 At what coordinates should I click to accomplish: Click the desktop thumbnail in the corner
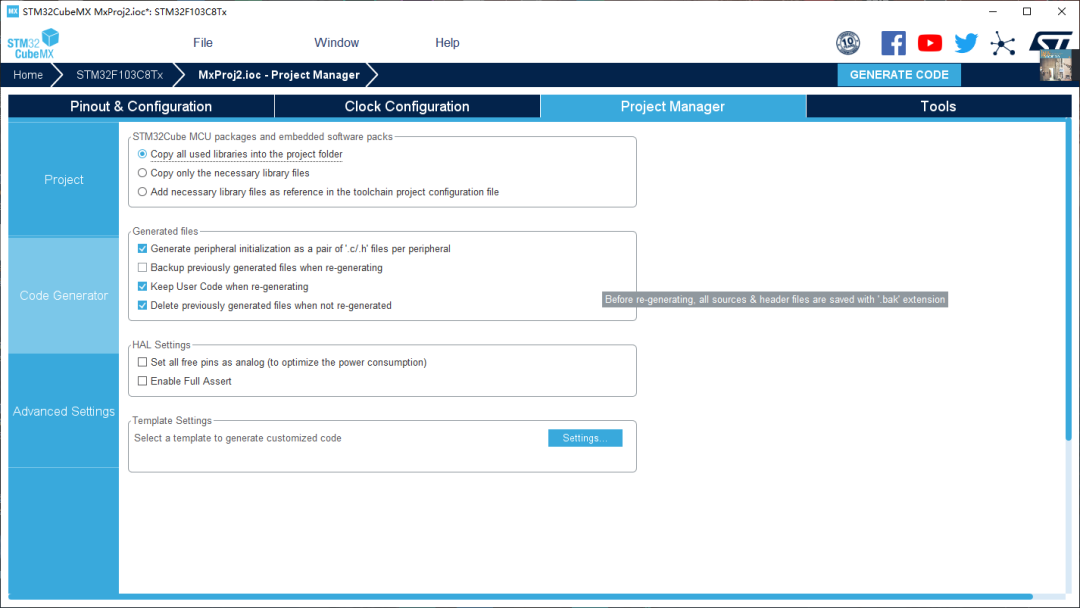point(1055,65)
